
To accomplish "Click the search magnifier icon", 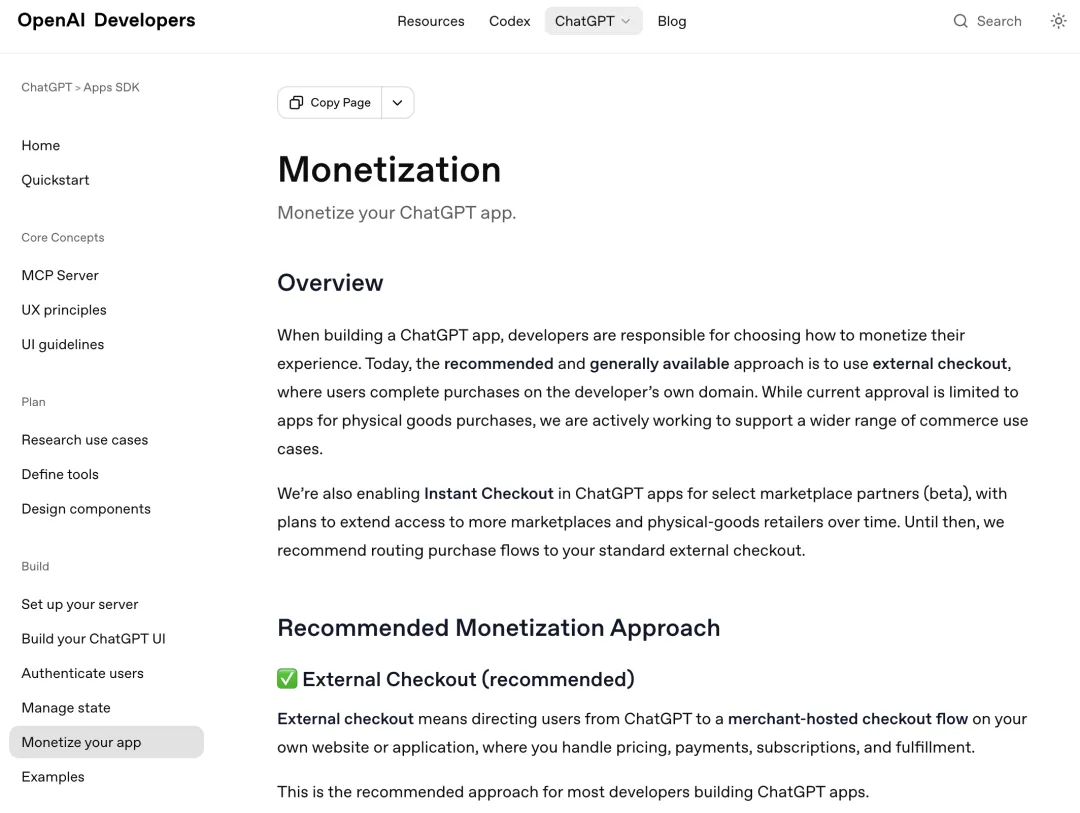I will (960, 21).
